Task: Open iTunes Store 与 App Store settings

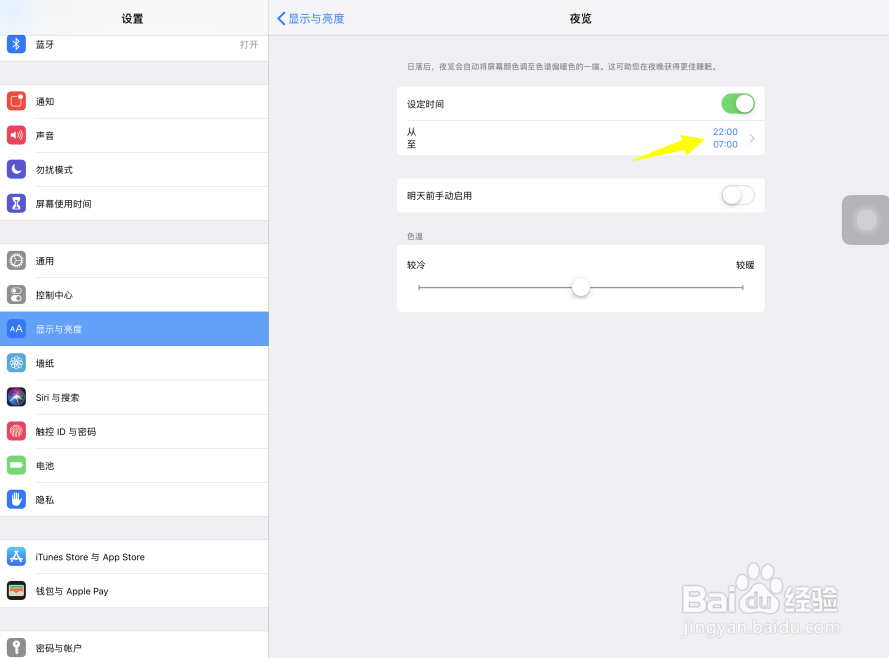Action: point(134,557)
